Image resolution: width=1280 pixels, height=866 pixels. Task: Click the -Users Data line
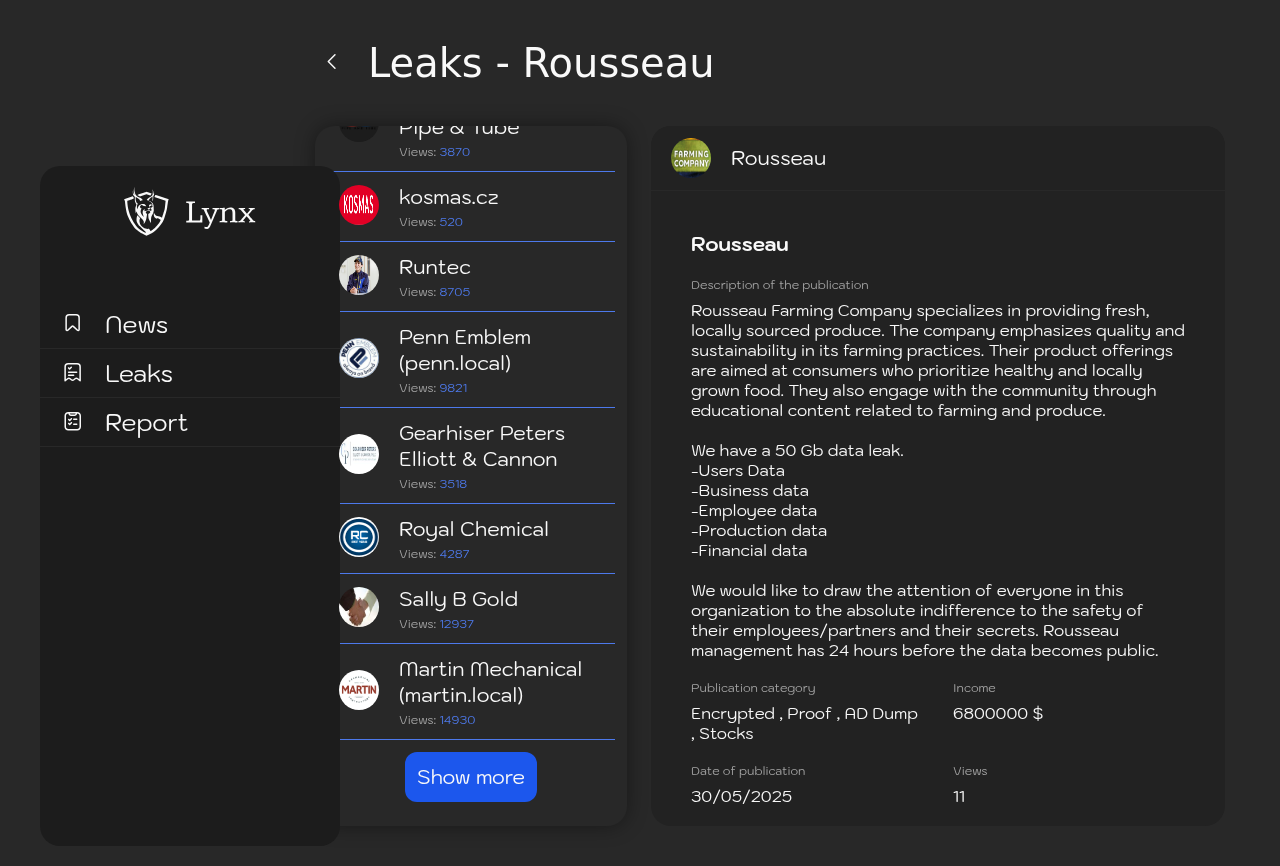738,470
